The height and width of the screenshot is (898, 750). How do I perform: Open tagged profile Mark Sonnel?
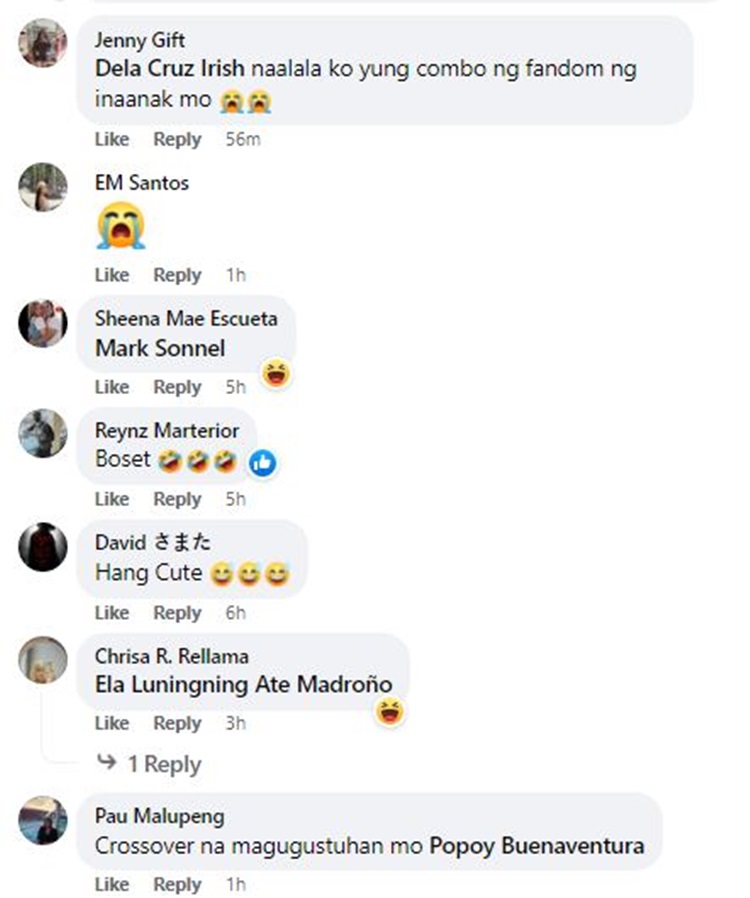click(x=160, y=348)
